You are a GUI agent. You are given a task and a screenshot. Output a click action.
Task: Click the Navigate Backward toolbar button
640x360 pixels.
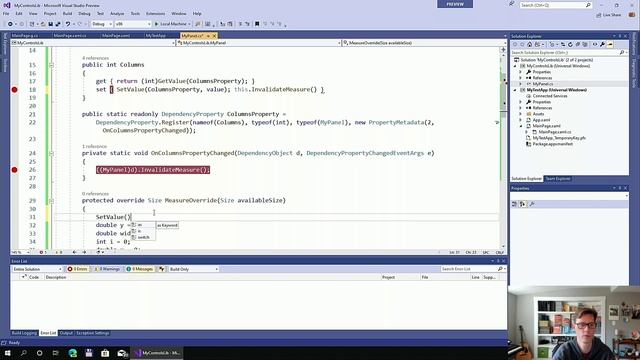[x=10, y=24]
